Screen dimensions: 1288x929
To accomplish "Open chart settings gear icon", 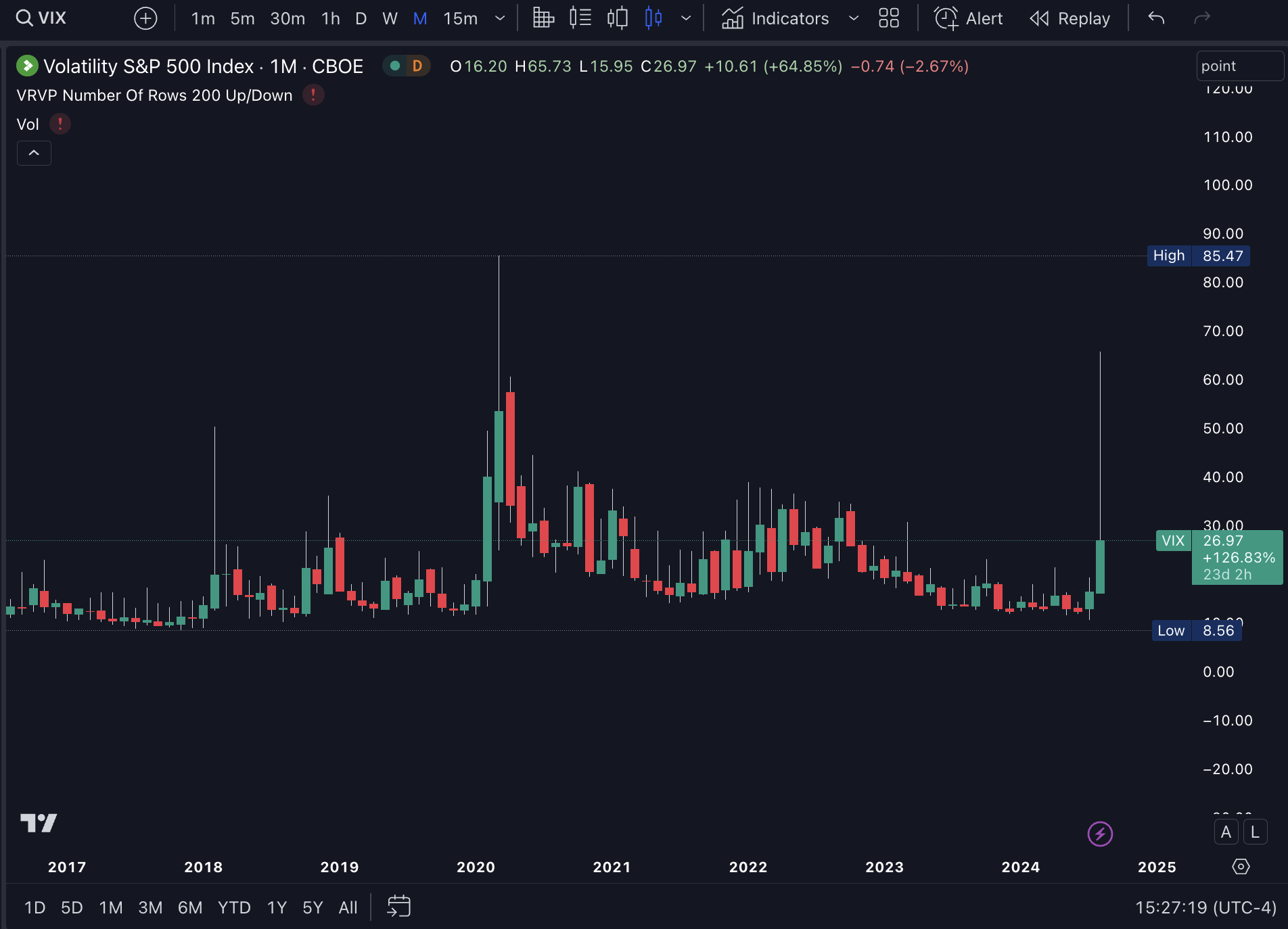I will coord(1241,867).
